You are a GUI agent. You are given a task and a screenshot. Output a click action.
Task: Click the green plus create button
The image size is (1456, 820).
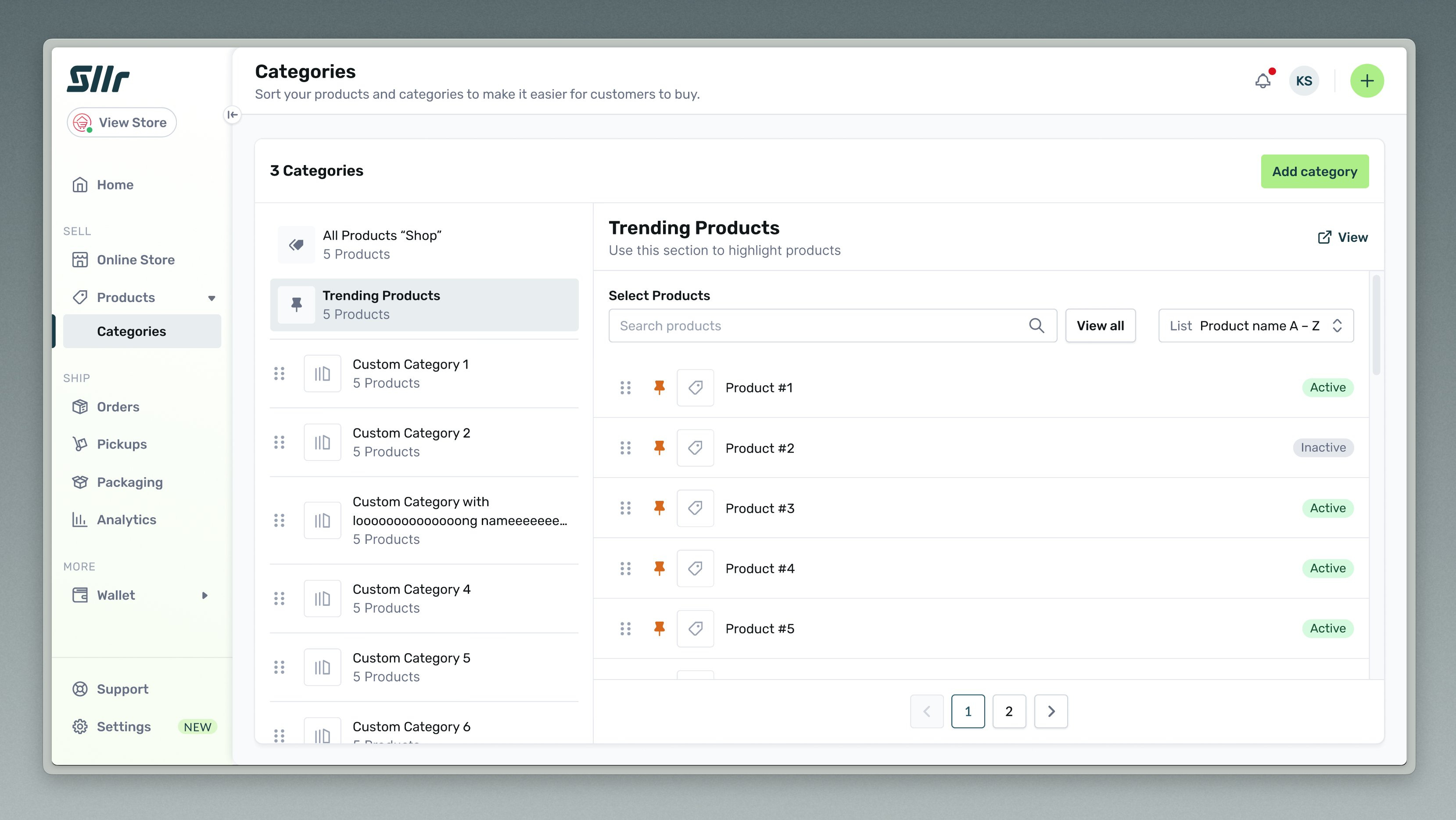tap(1366, 81)
